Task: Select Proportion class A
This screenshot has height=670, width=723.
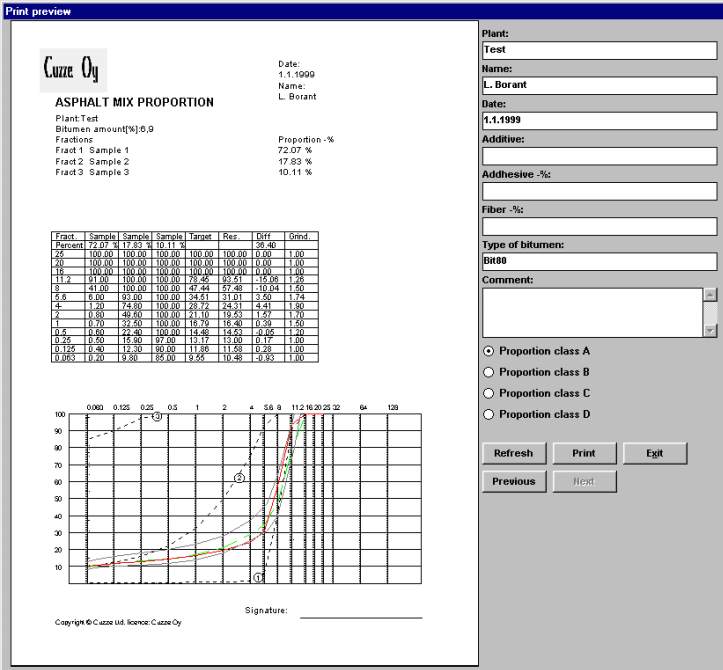Action: pos(488,351)
